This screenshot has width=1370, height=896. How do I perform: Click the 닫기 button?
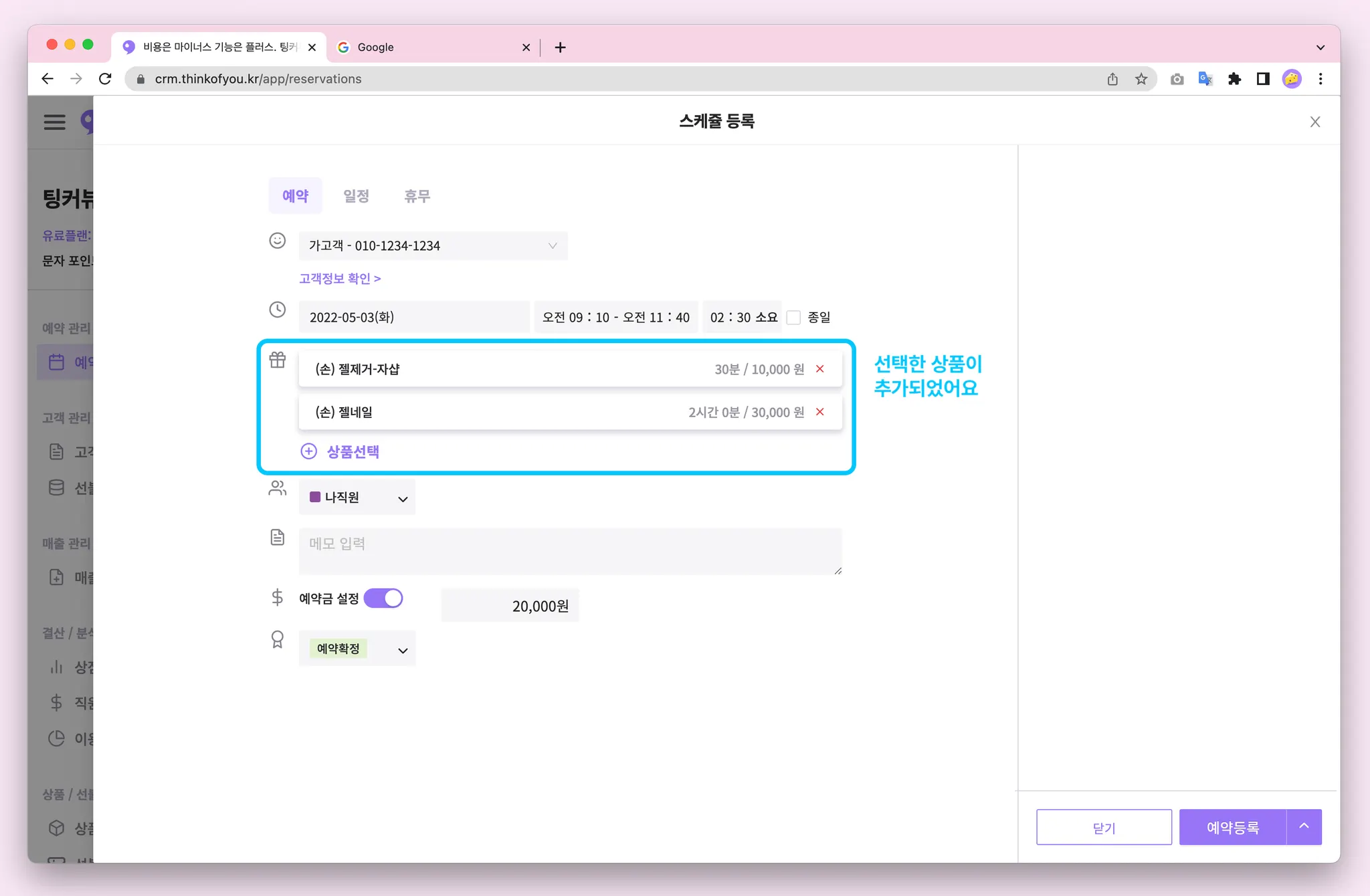tap(1104, 827)
